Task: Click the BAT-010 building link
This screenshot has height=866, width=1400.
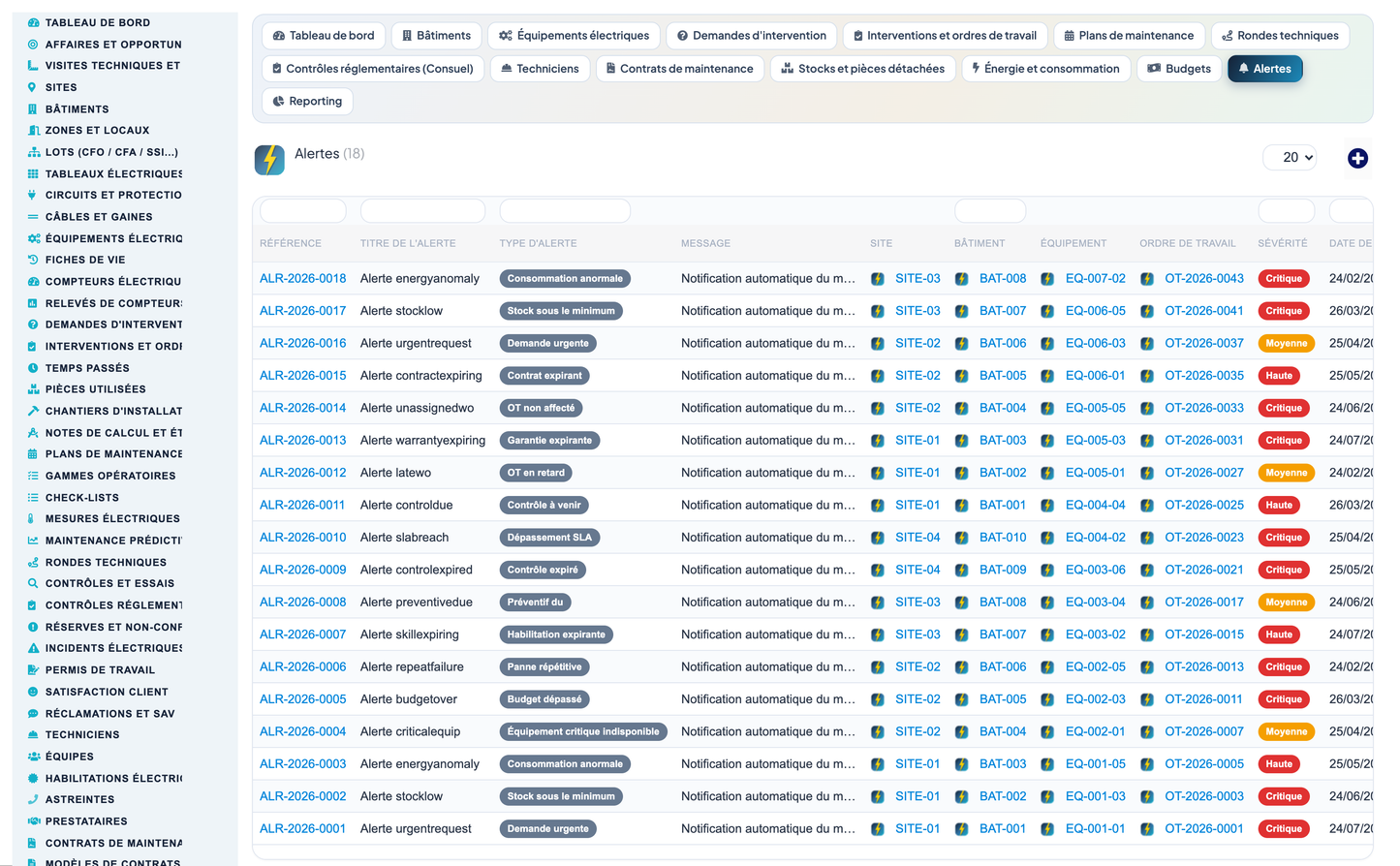Action: tap(1003, 538)
